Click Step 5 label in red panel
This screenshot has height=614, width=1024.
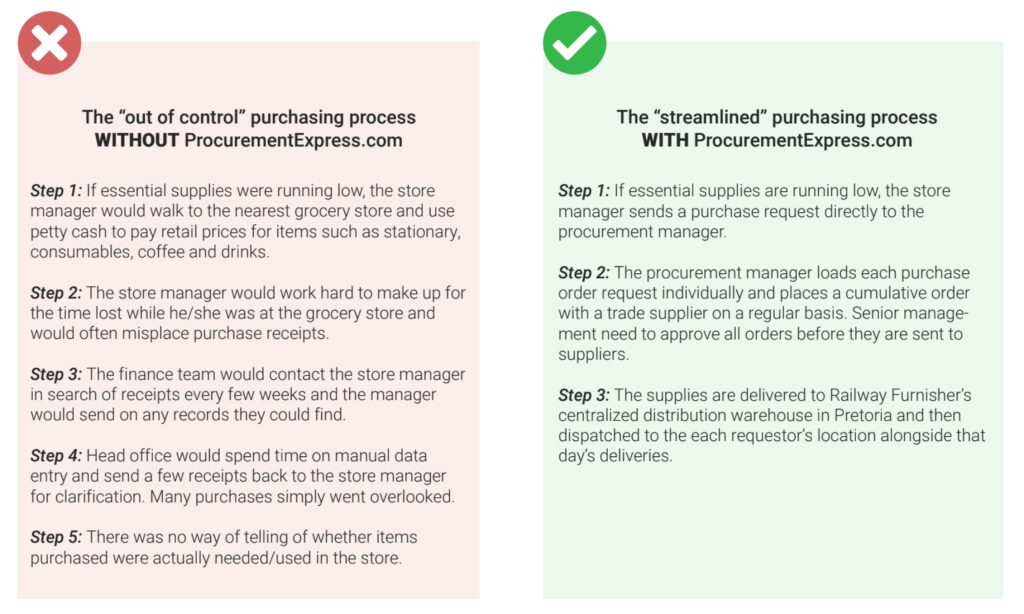56,537
